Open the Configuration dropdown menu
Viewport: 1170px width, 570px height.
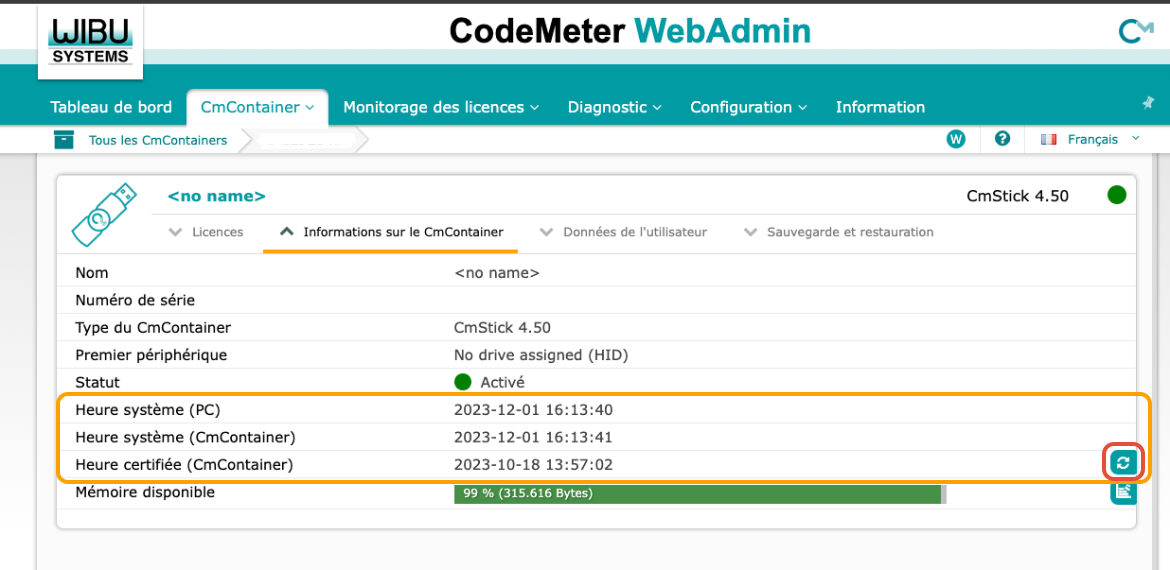[748, 107]
